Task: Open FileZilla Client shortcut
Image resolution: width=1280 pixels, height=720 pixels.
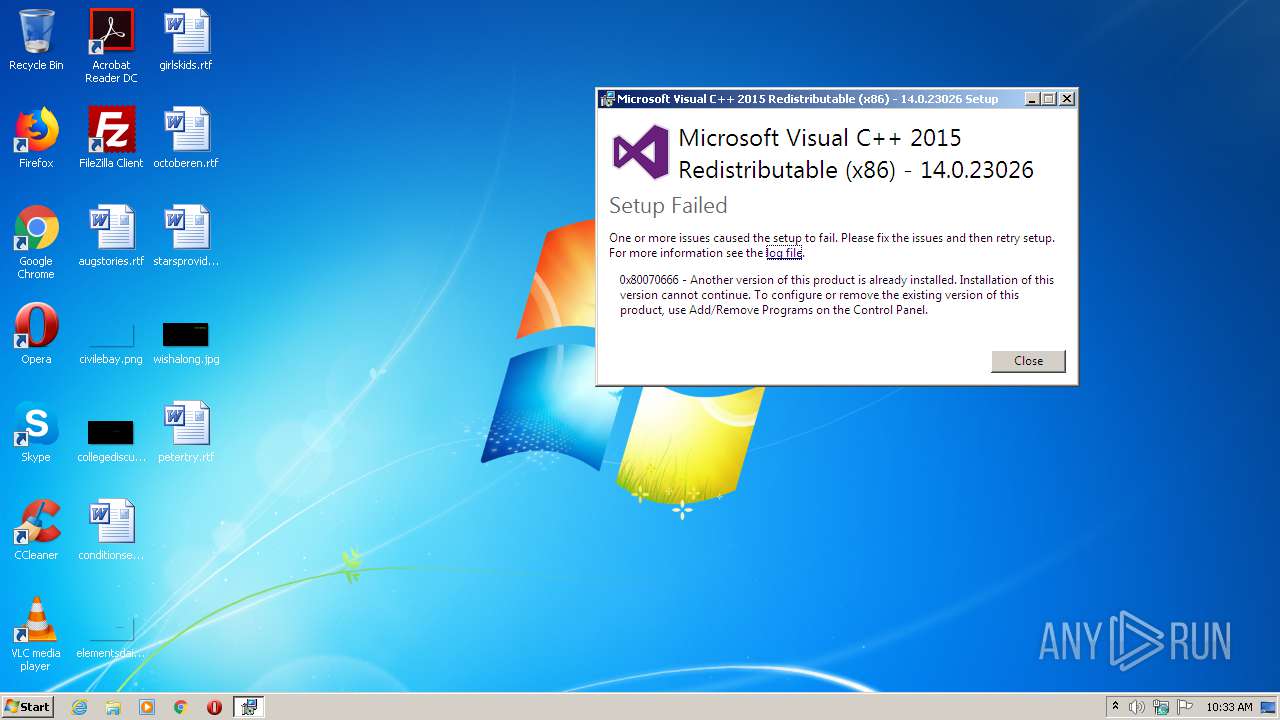Action: pyautogui.click(x=111, y=138)
